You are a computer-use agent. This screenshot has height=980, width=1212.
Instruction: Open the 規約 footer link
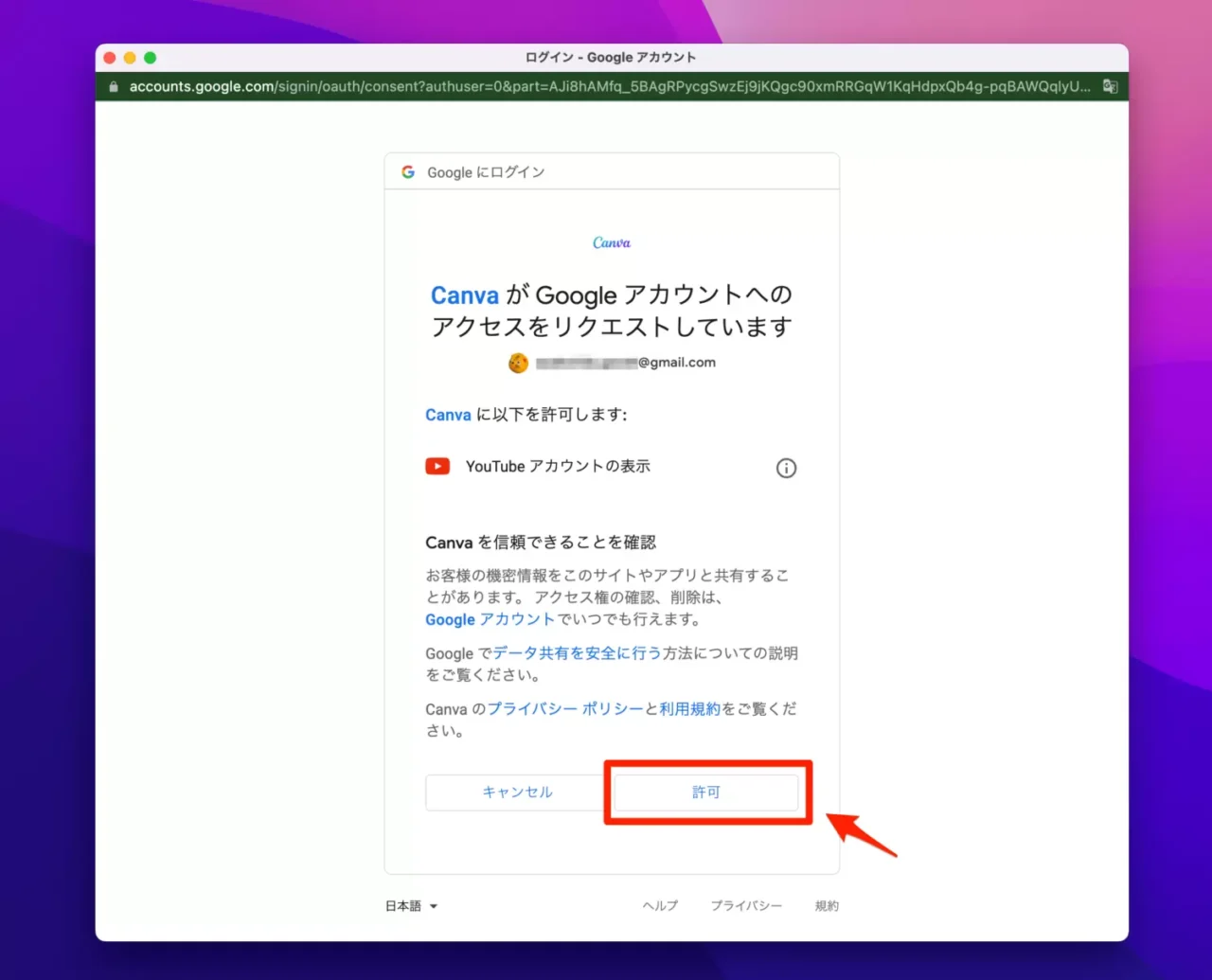pos(827,906)
